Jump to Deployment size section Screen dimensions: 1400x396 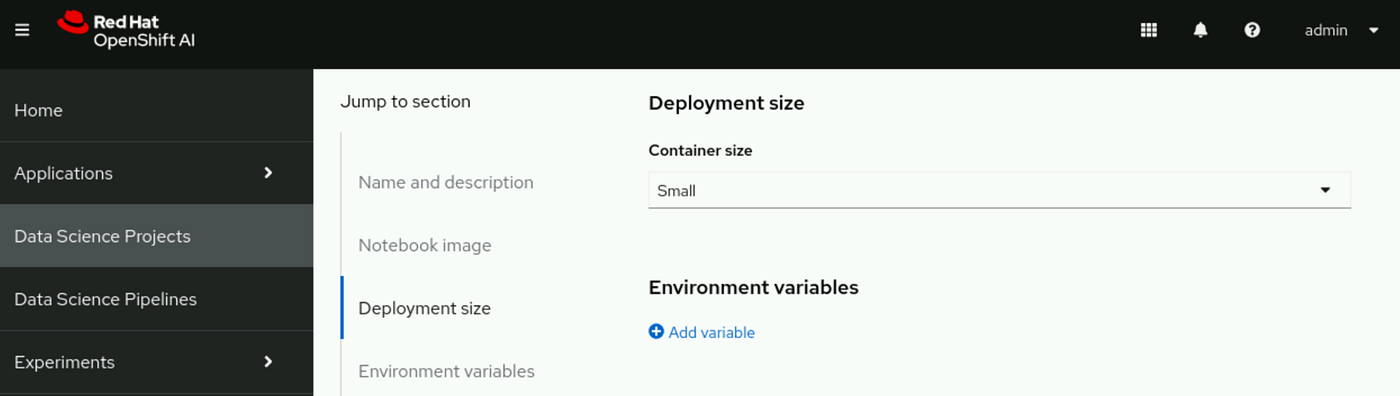[x=425, y=308]
